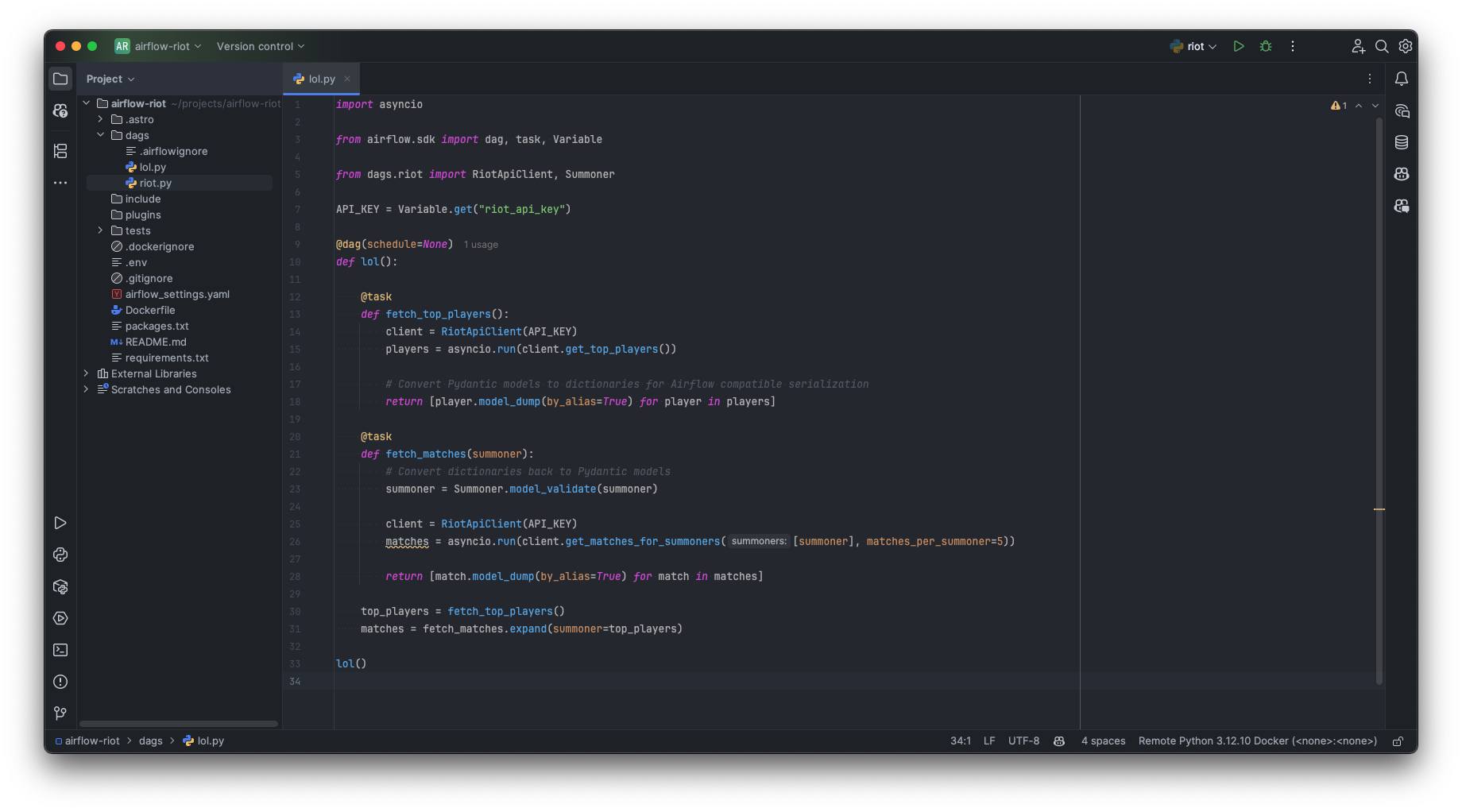The height and width of the screenshot is (812, 1462).
Task: Open the Terminal tool window
Action: 60,650
